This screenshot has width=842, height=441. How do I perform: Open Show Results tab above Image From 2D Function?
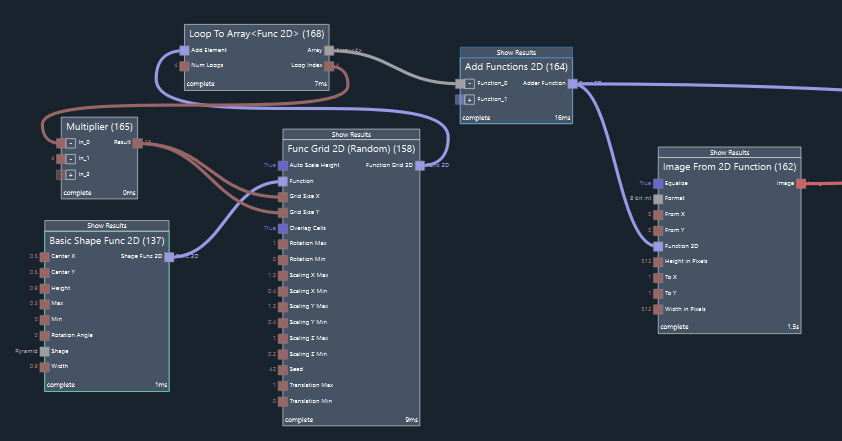click(x=729, y=152)
